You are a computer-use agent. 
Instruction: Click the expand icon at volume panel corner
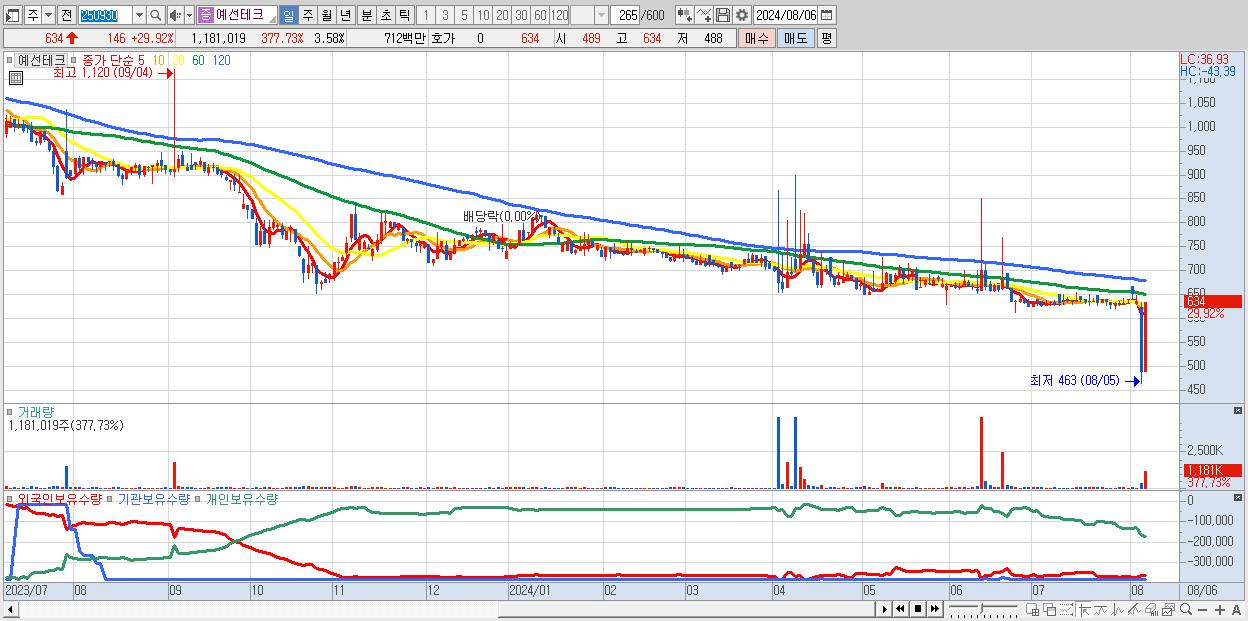click(1238, 411)
